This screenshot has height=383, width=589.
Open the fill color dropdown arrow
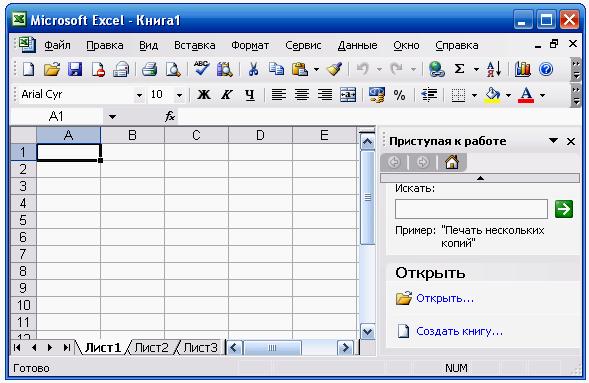508,95
